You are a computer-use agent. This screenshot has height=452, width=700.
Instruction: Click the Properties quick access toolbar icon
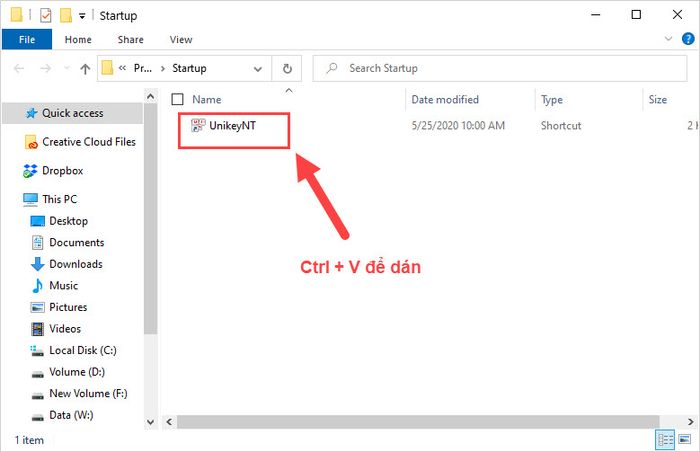tap(46, 15)
